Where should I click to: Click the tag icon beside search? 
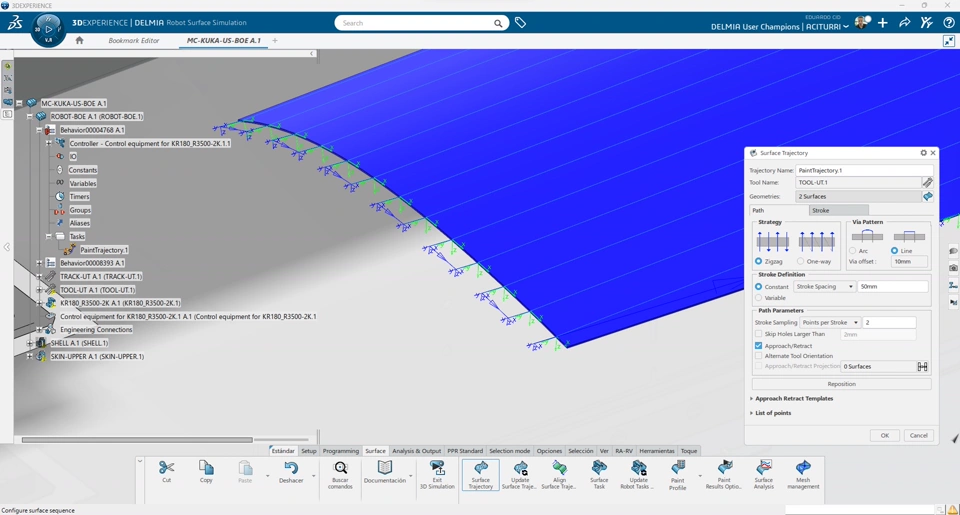tap(520, 23)
